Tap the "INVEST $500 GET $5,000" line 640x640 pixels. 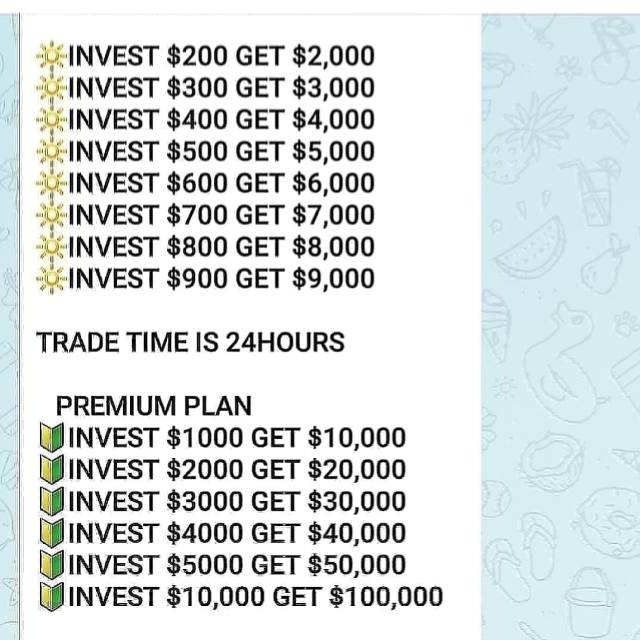(220, 152)
